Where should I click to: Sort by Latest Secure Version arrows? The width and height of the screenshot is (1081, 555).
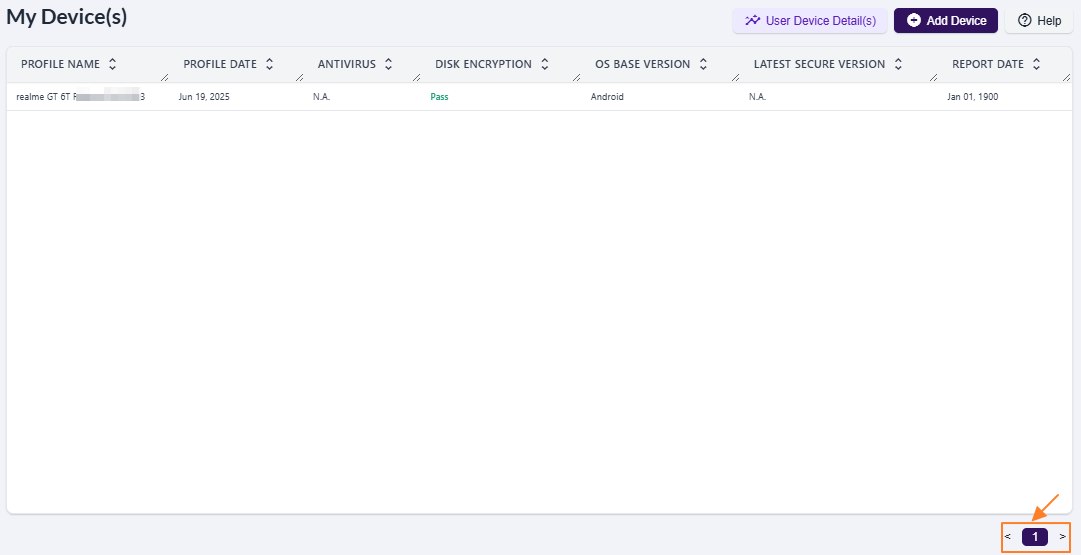tap(898, 64)
